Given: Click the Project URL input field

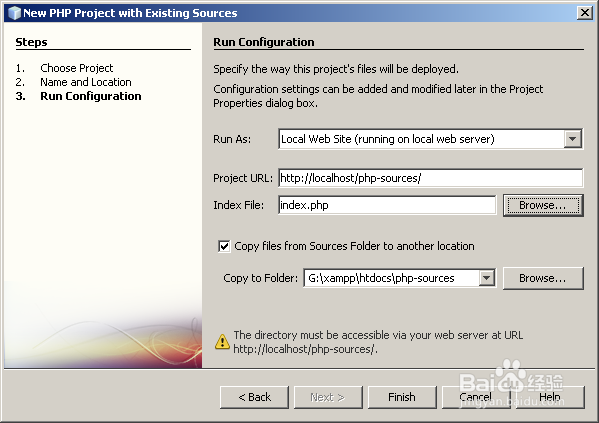Looking at the screenshot, I should (x=431, y=178).
